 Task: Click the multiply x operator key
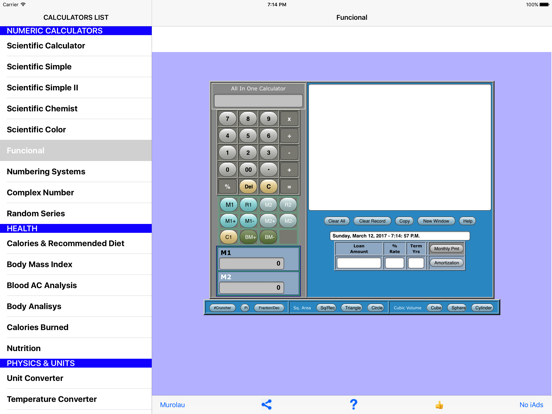[x=289, y=119]
